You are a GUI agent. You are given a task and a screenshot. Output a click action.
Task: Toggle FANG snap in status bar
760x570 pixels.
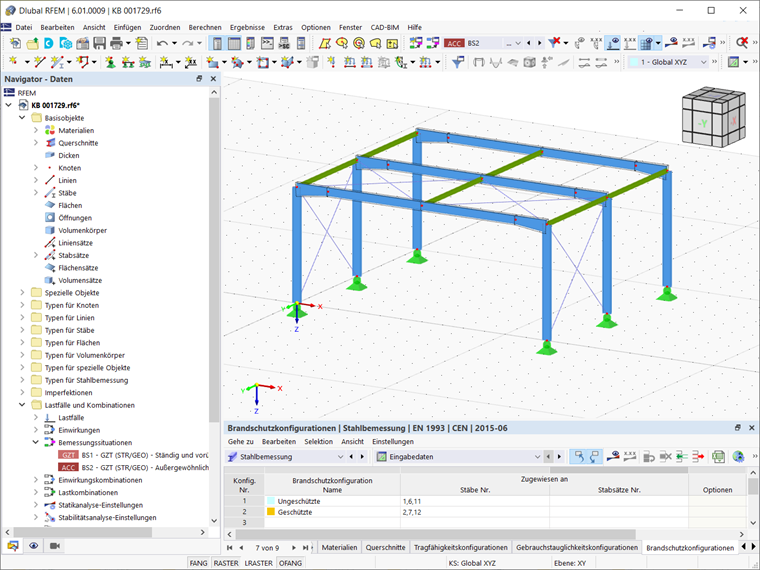pos(198,563)
